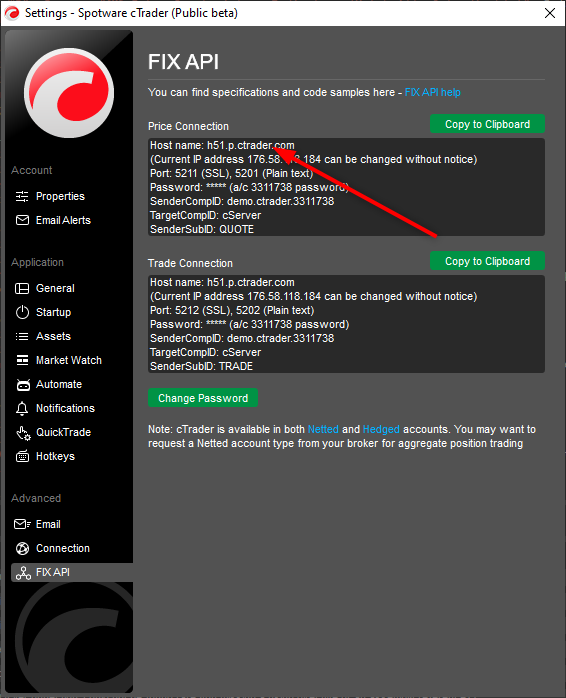The width and height of the screenshot is (566, 698).
Task: Click the cTrader logo in title bar
Action: click(x=12, y=13)
